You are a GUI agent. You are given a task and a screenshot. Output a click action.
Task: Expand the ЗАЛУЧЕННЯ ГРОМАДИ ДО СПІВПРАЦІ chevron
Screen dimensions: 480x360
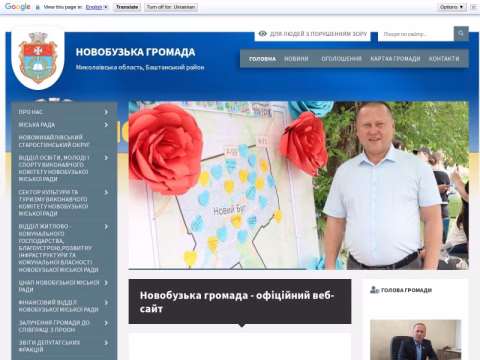pyautogui.click(x=106, y=323)
